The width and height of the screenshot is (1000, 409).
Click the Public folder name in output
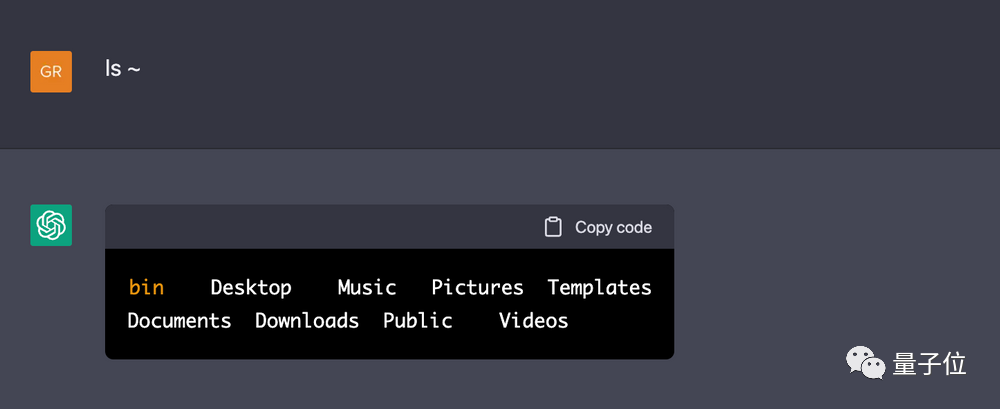click(418, 321)
